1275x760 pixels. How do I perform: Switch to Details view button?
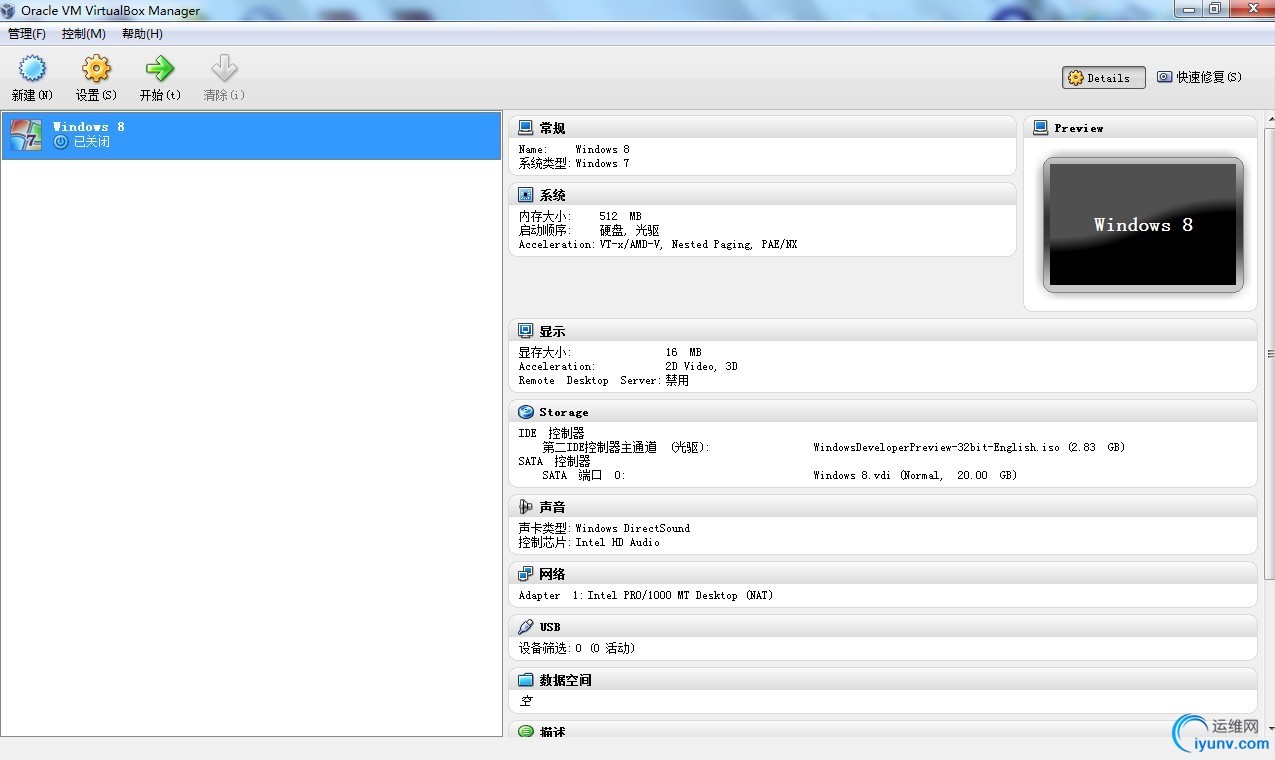(1104, 78)
